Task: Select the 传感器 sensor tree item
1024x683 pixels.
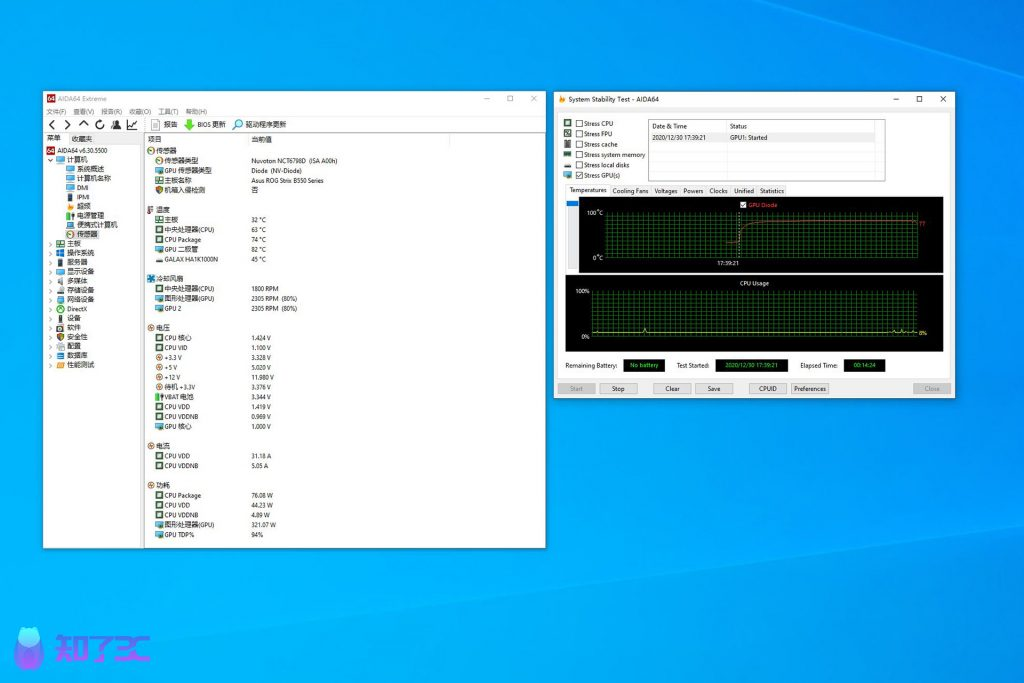Action: (x=82, y=234)
